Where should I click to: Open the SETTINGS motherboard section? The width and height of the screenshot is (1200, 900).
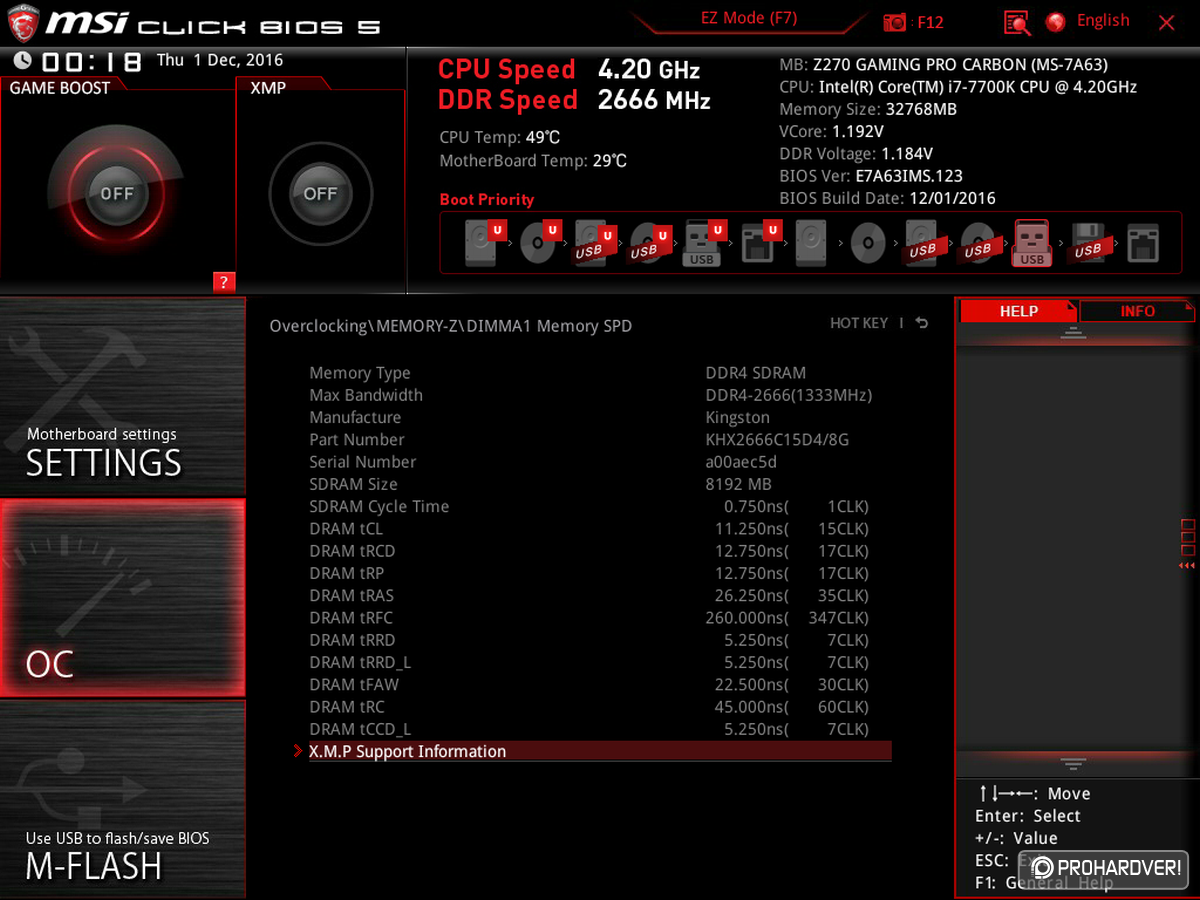coord(122,396)
